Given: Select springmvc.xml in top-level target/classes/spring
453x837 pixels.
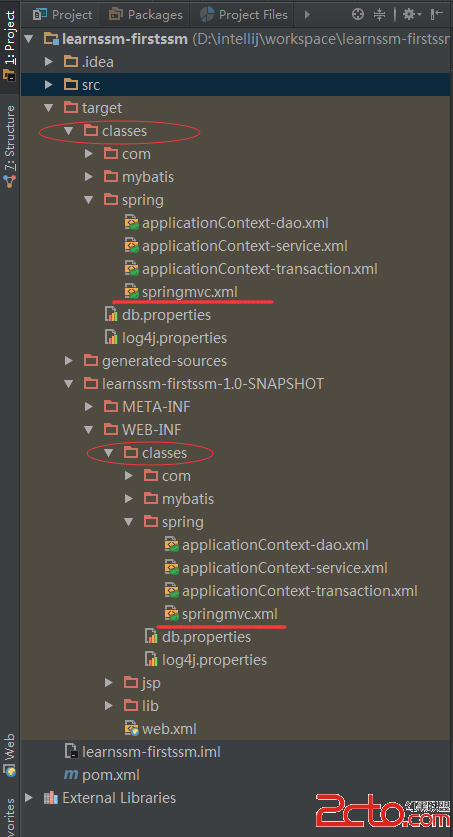Looking at the screenshot, I should click(x=189, y=291).
